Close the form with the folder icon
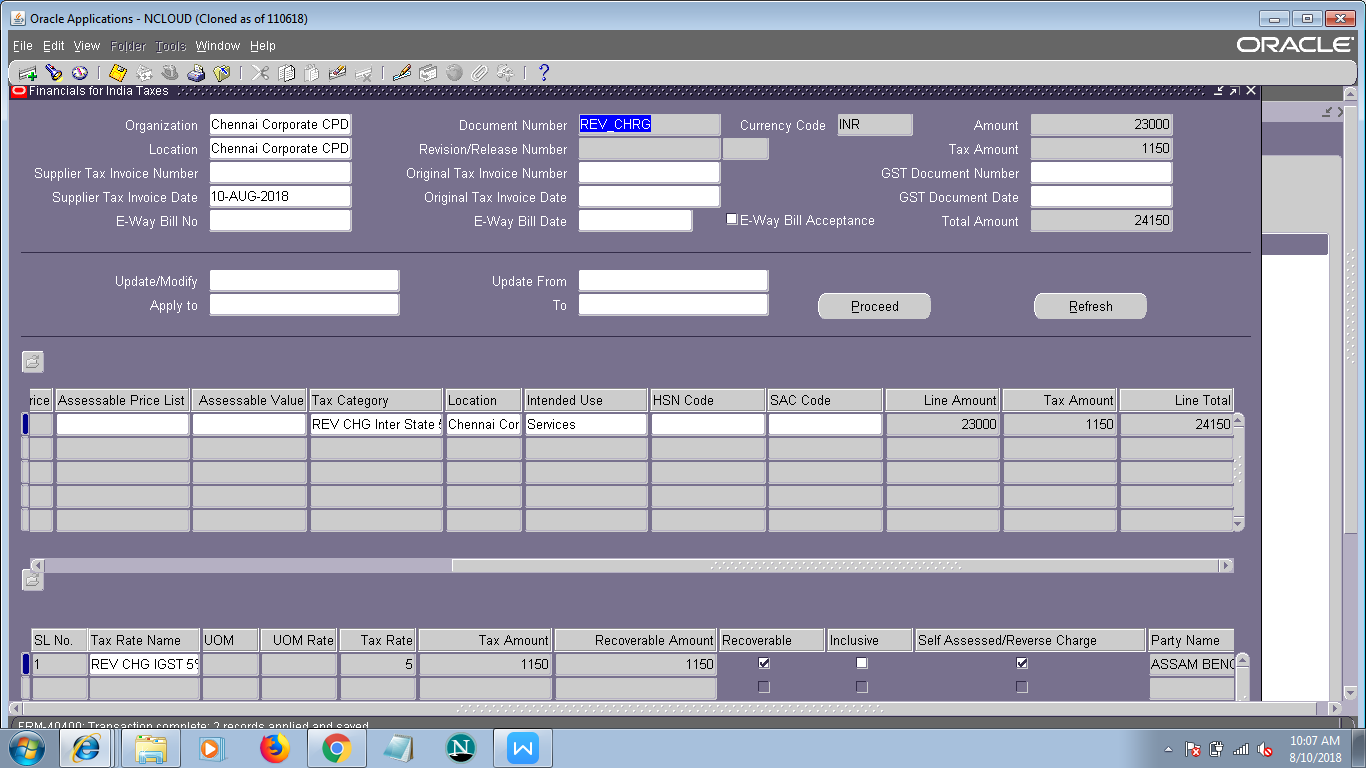Viewport: 1366px width, 768px height. coord(221,73)
